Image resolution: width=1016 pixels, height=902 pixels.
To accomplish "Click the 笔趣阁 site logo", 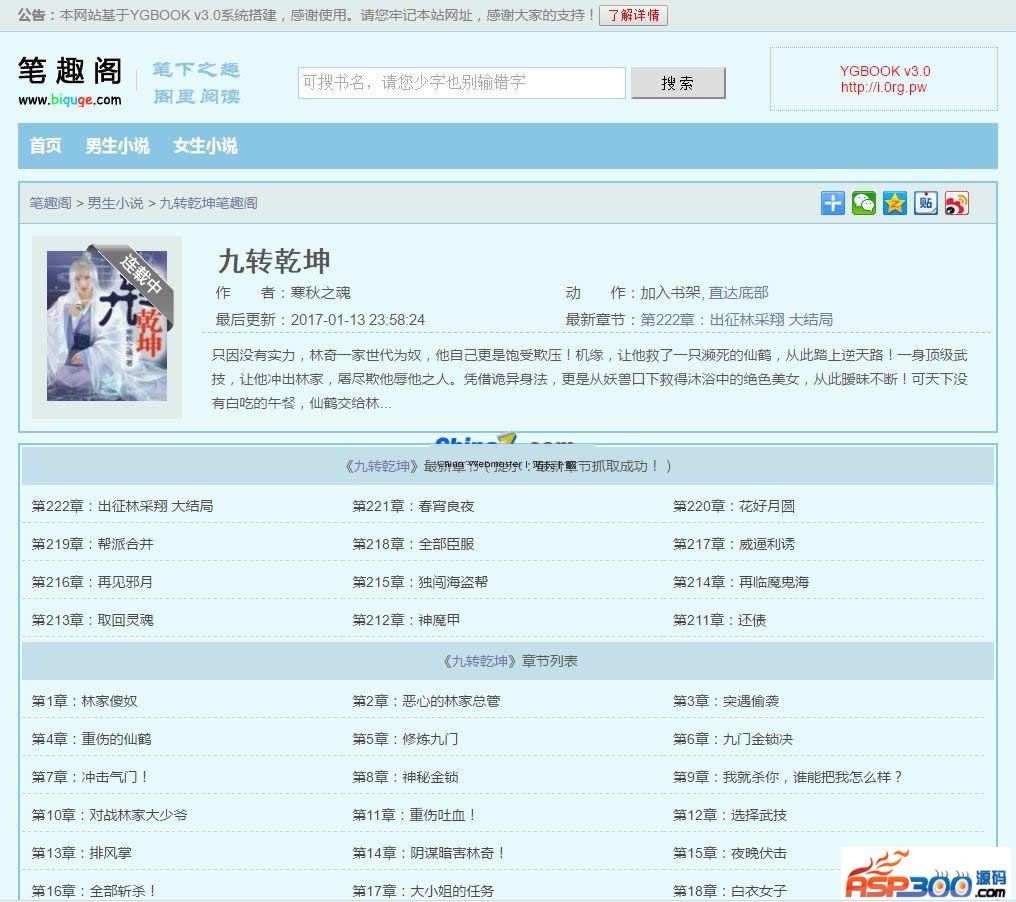I will [x=70, y=80].
